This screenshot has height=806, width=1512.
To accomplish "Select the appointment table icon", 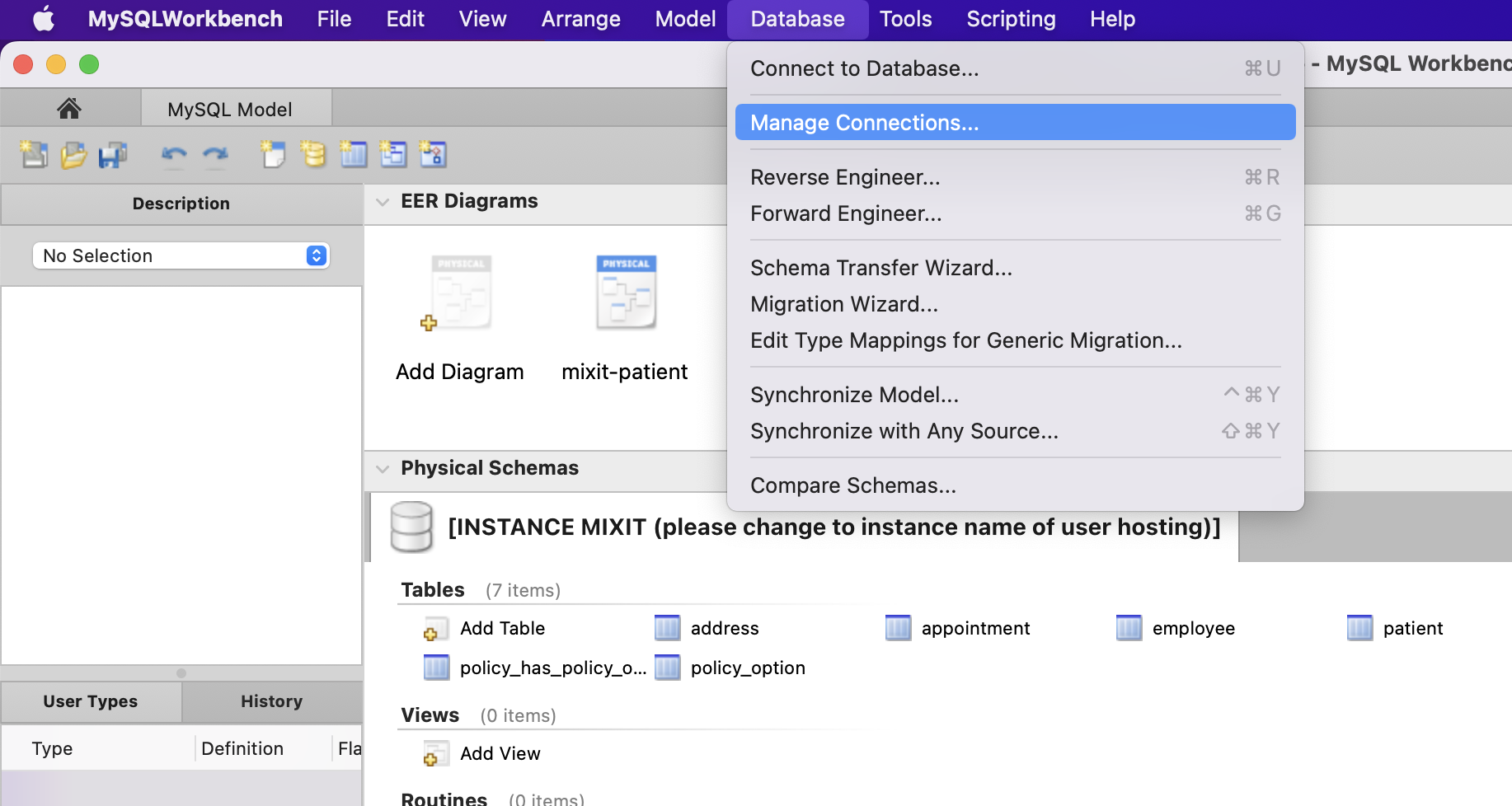I will (898, 628).
